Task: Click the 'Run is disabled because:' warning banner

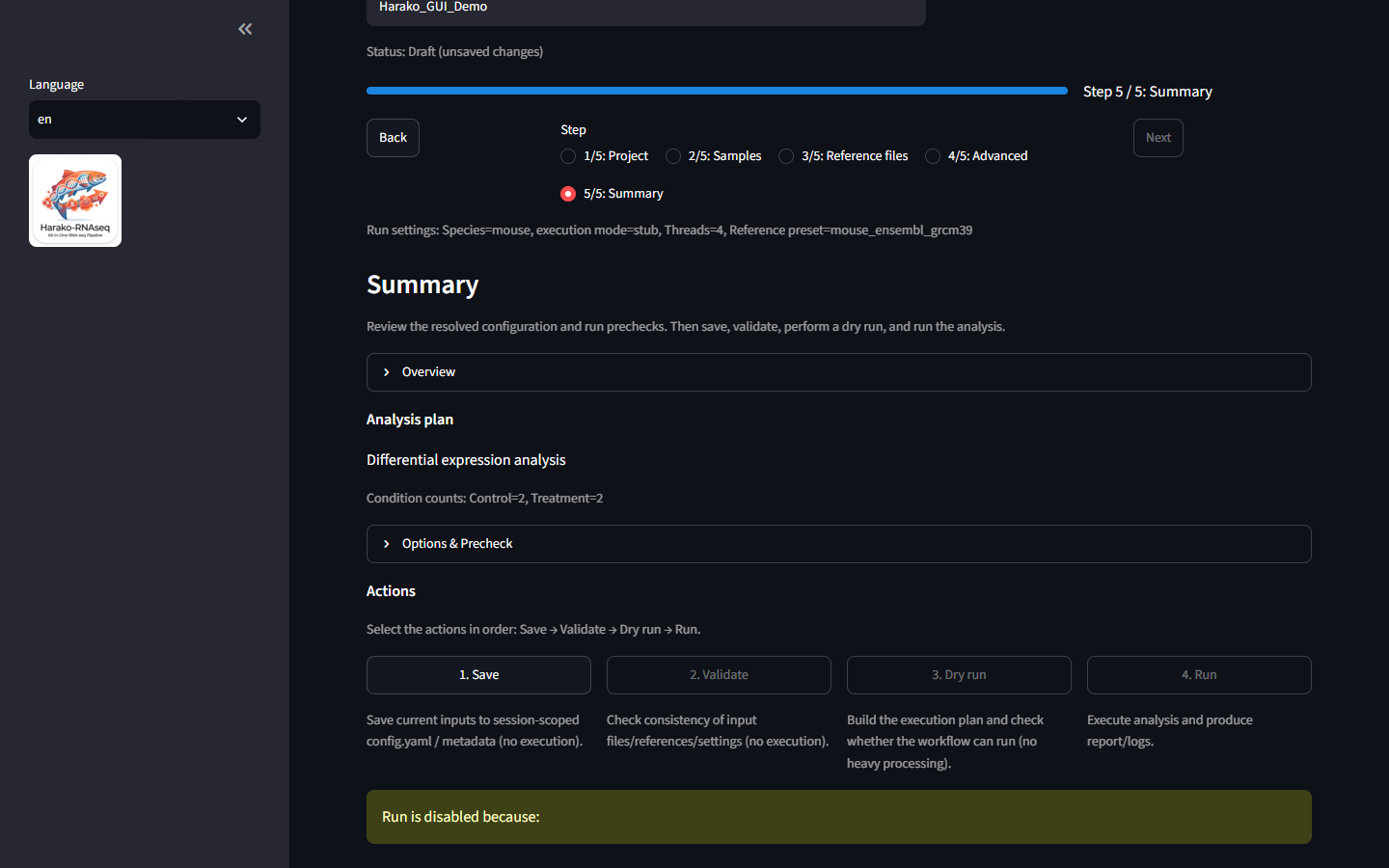Action: (839, 817)
